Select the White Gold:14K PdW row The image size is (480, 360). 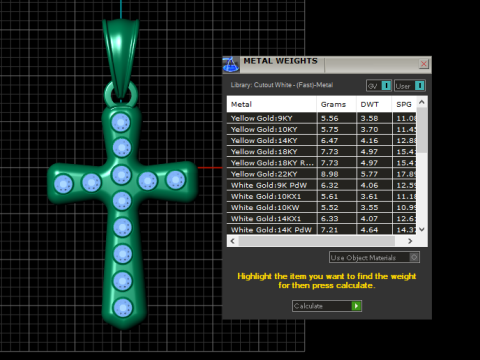[322, 230]
